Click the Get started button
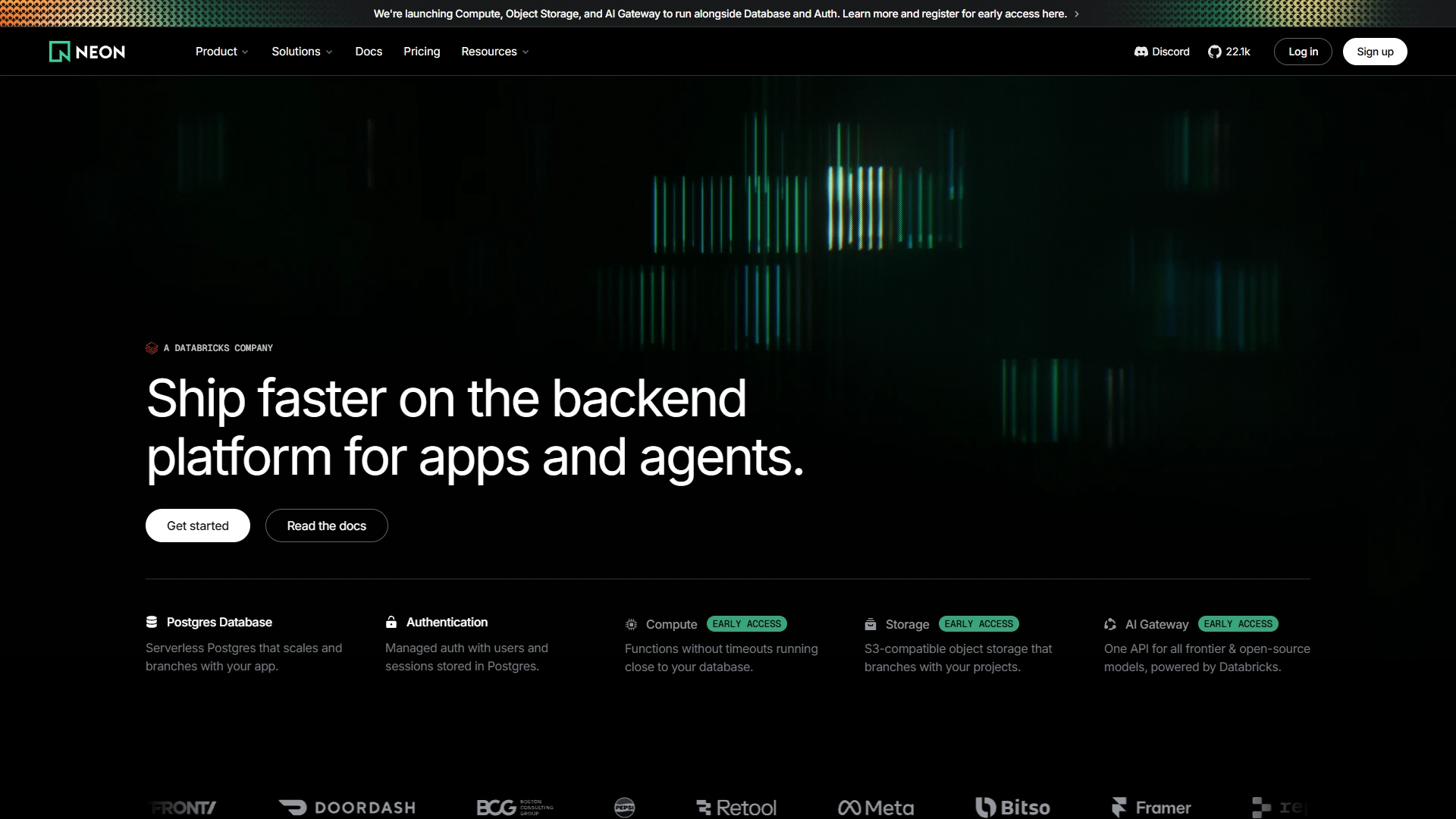The image size is (1456, 819). (198, 526)
